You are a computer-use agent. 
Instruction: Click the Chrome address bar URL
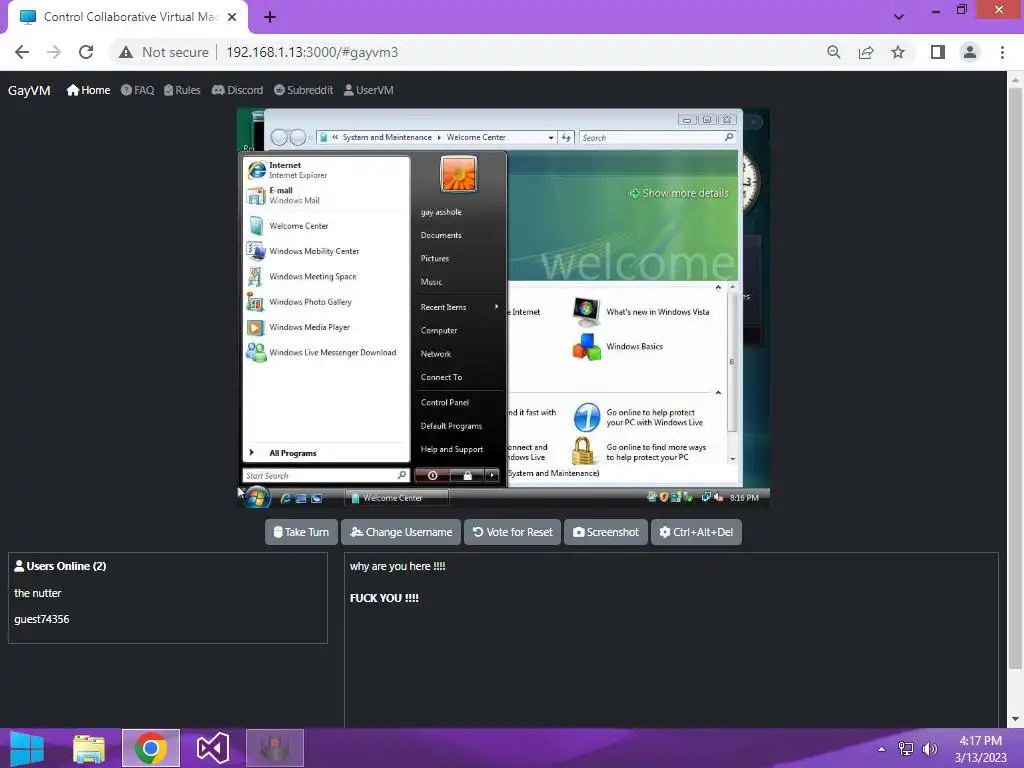click(x=312, y=52)
